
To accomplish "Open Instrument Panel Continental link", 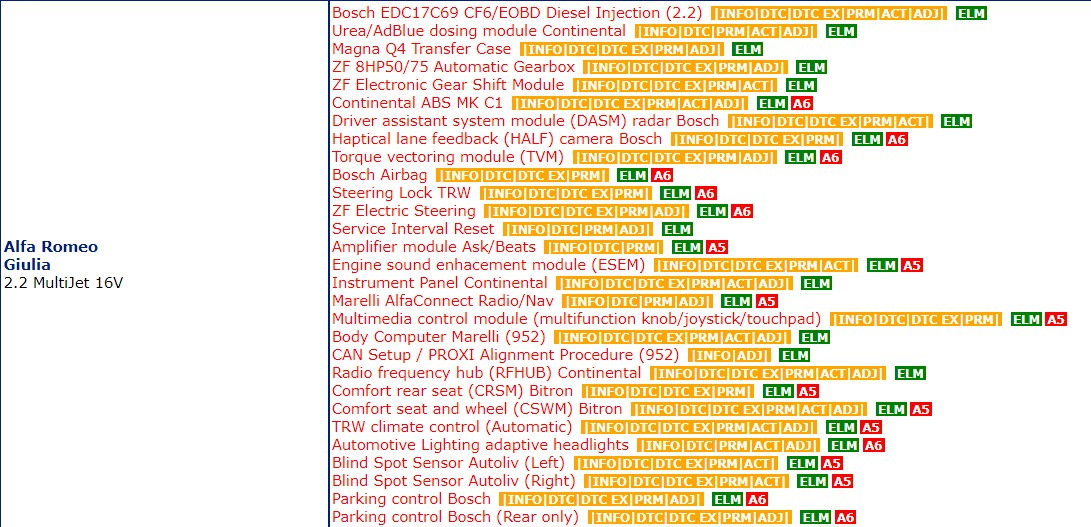I will point(440,283).
